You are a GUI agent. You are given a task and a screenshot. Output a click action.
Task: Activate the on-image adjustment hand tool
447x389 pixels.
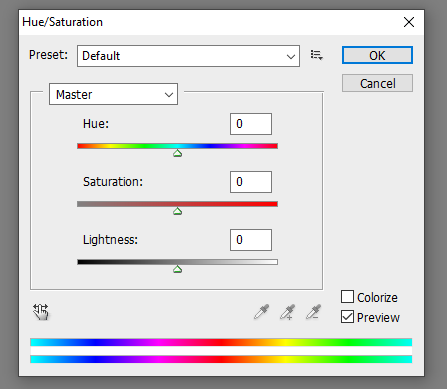click(x=41, y=312)
